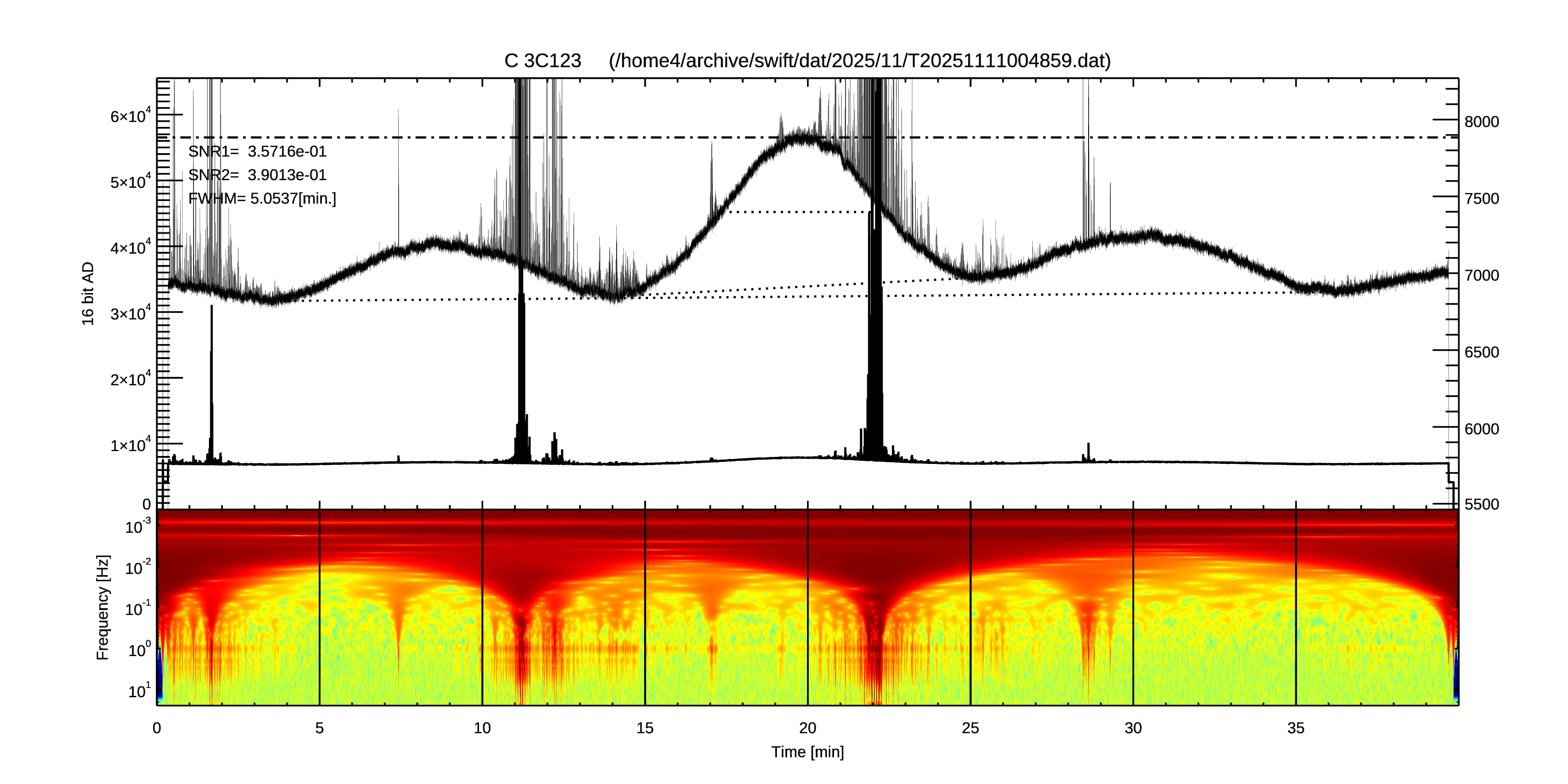This screenshot has height=784, width=1568.
Task: Click the x-axis tick label '10'
Action: coord(482,728)
